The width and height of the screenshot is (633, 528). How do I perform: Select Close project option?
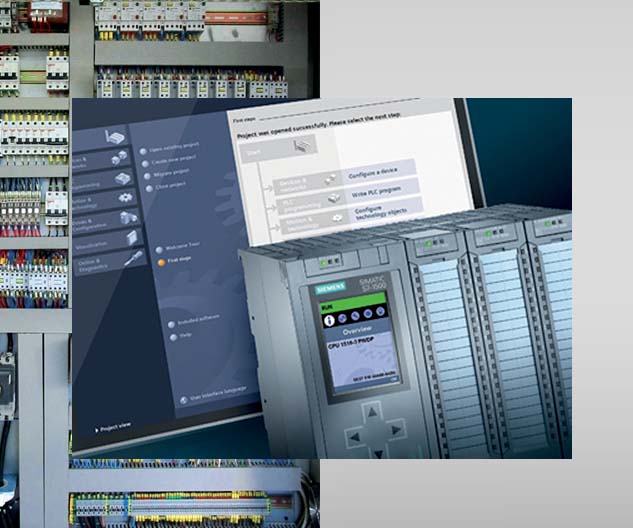click(166, 186)
